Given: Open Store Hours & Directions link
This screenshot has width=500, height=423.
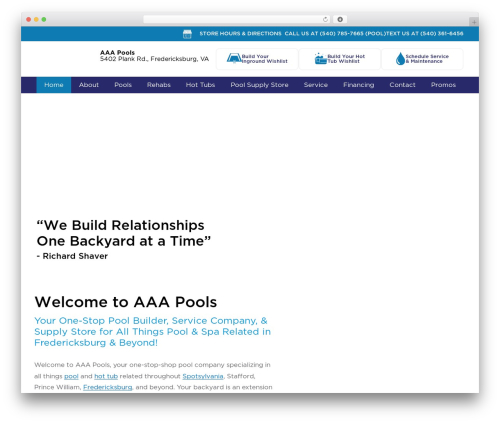Looking at the screenshot, I should pos(240,34).
